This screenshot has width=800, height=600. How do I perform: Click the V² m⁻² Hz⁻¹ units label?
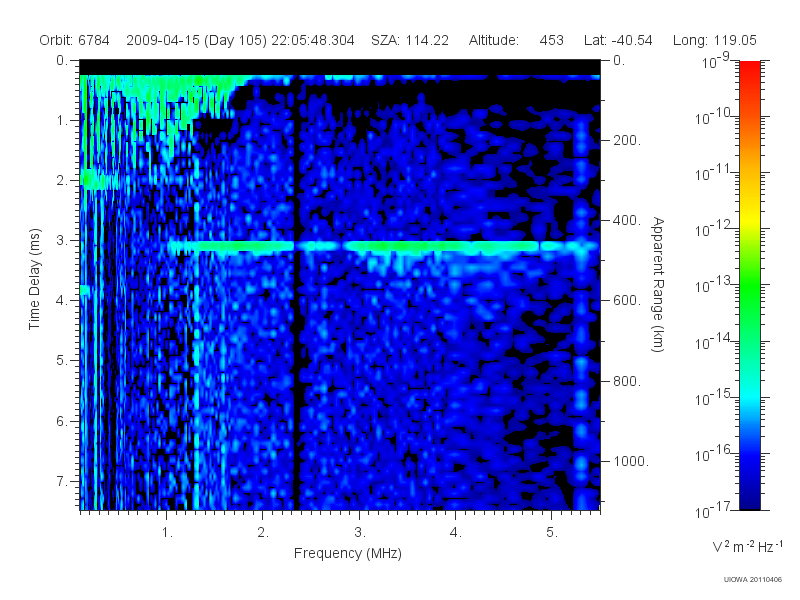[x=747, y=546]
